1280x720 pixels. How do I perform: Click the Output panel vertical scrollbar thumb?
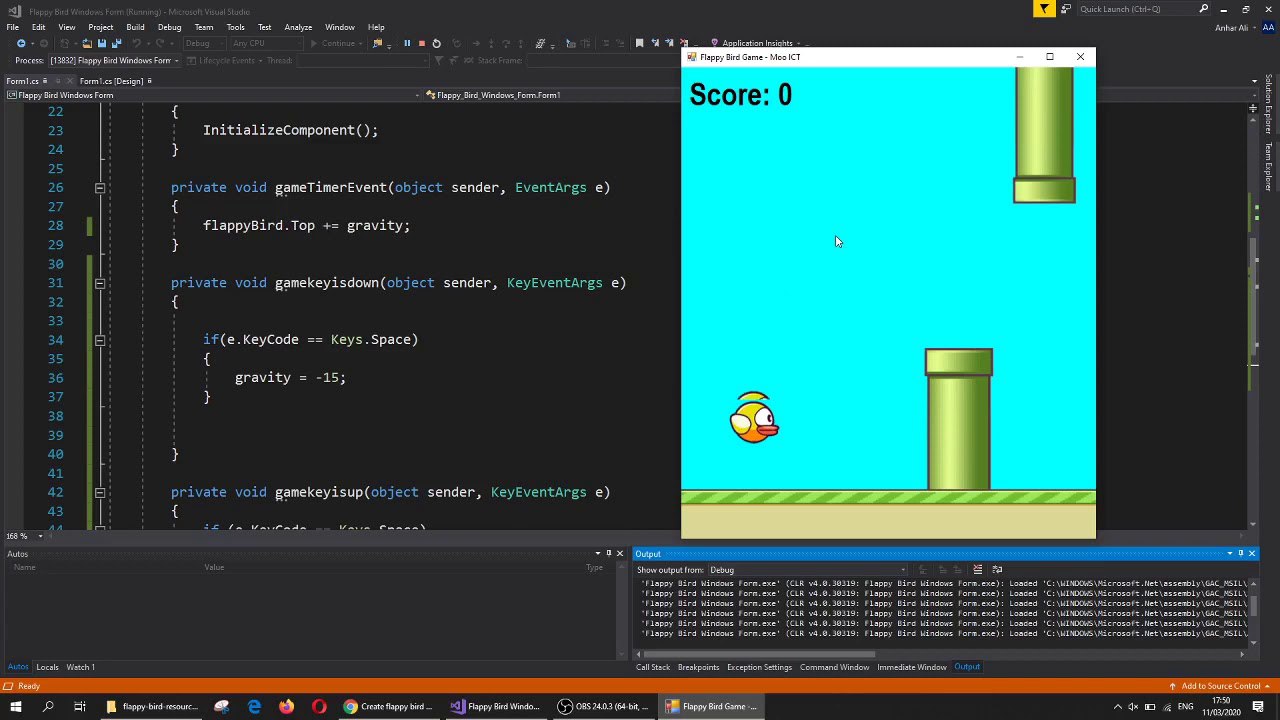click(1253, 605)
